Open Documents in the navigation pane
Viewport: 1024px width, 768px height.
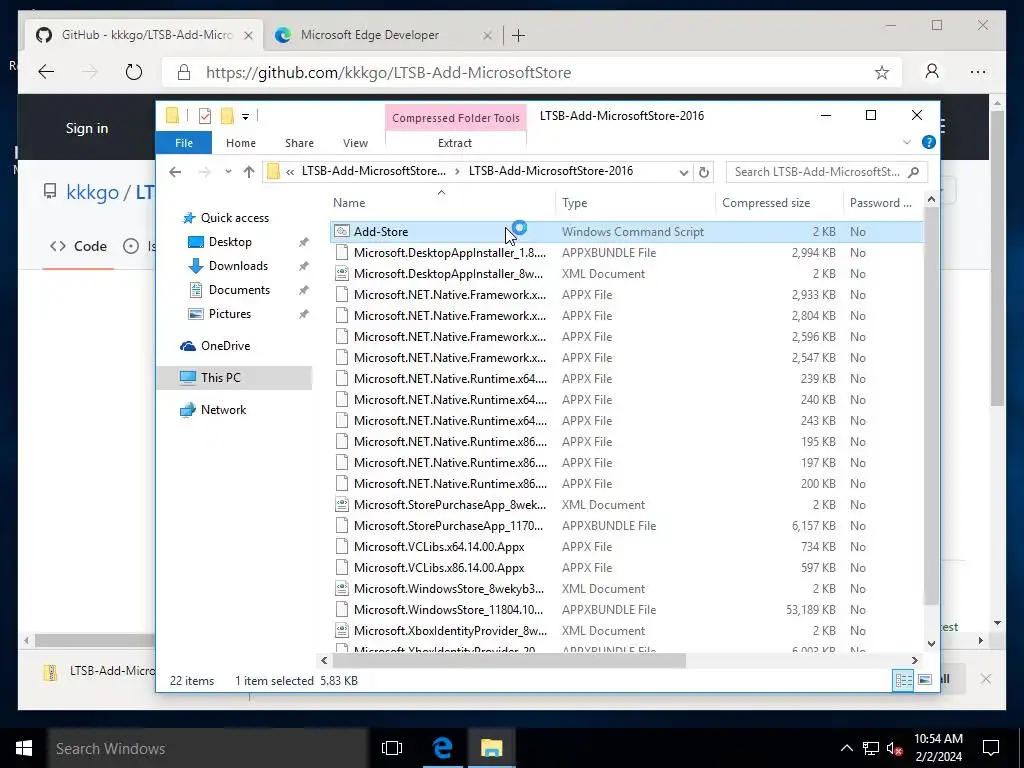point(239,290)
